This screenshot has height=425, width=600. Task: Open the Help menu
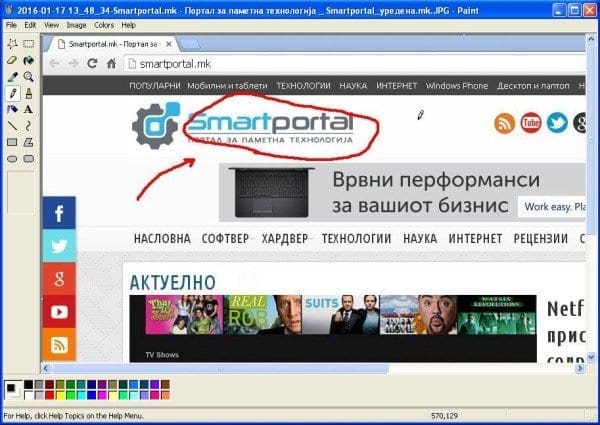[129, 25]
